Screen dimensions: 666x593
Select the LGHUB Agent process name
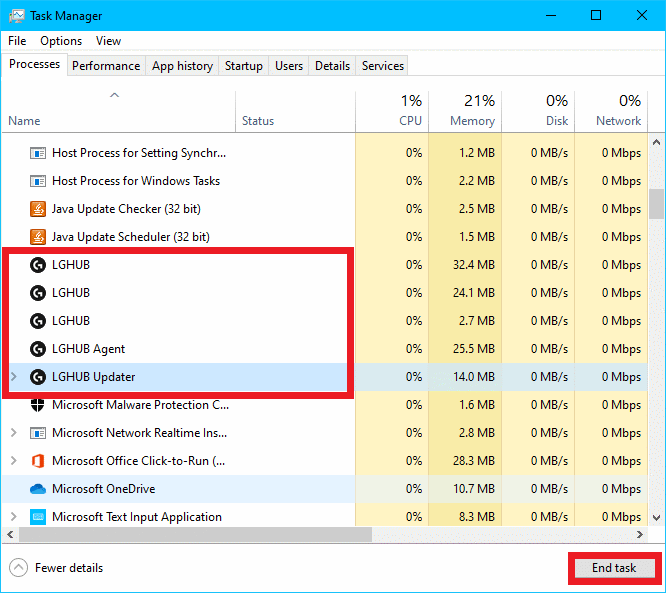point(88,349)
